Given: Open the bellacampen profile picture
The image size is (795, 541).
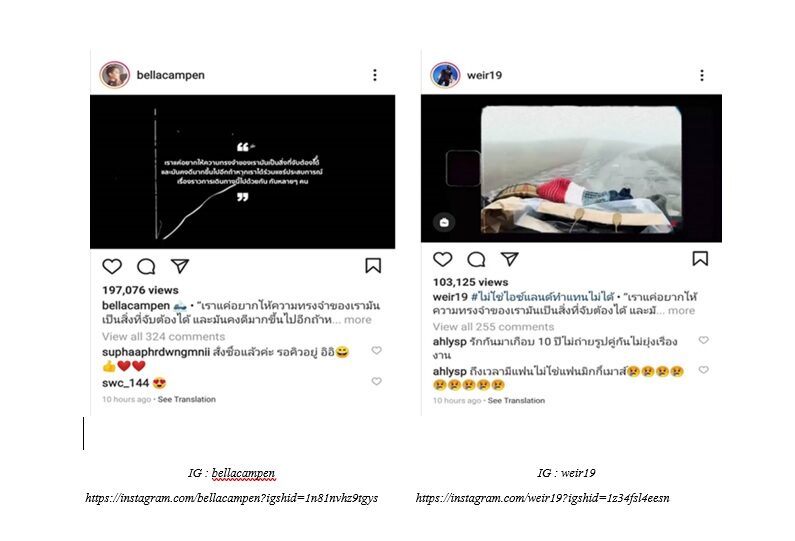Looking at the screenshot, I should tap(115, 75).
